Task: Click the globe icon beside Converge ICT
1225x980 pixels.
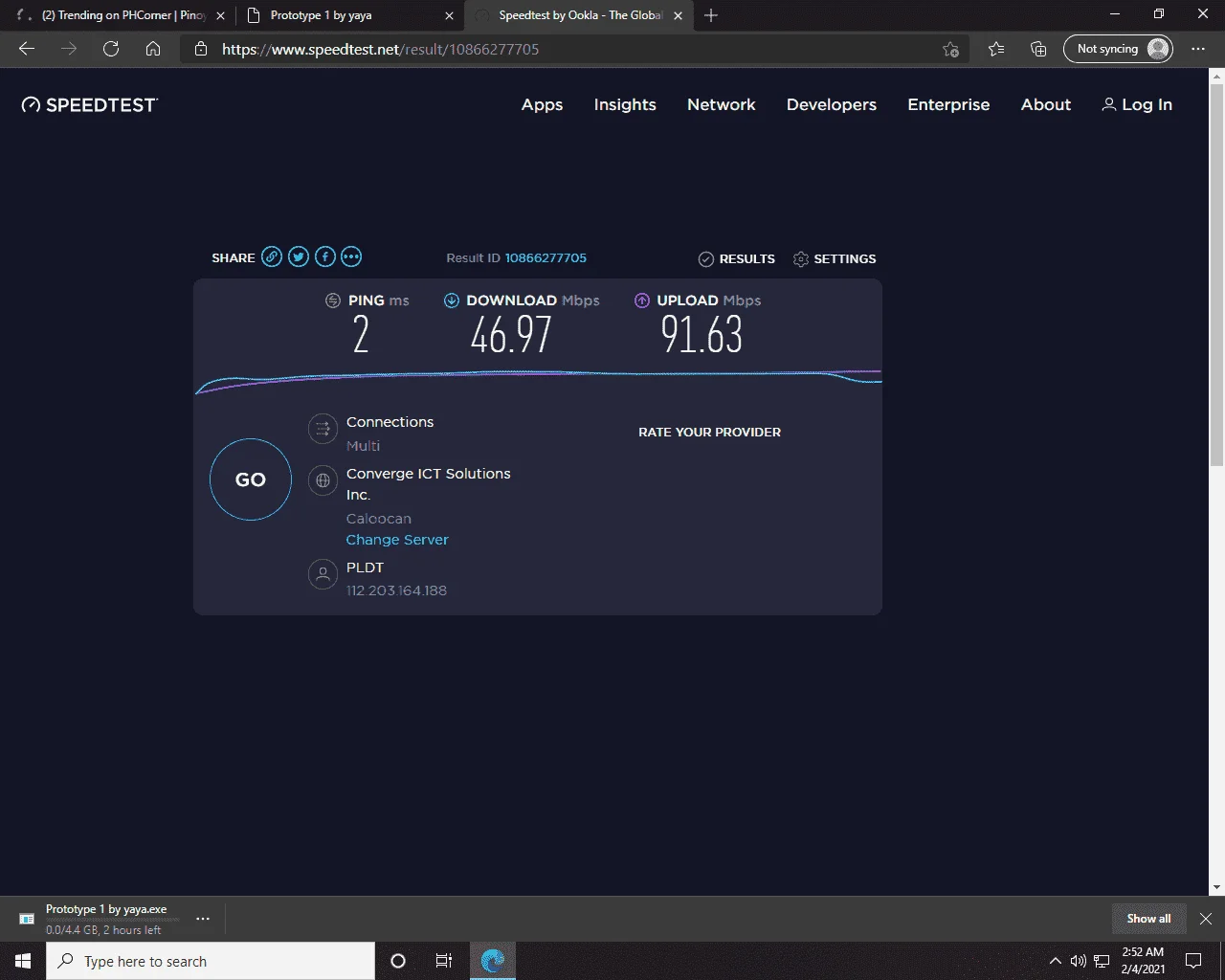Action: [x=323, y=480]
